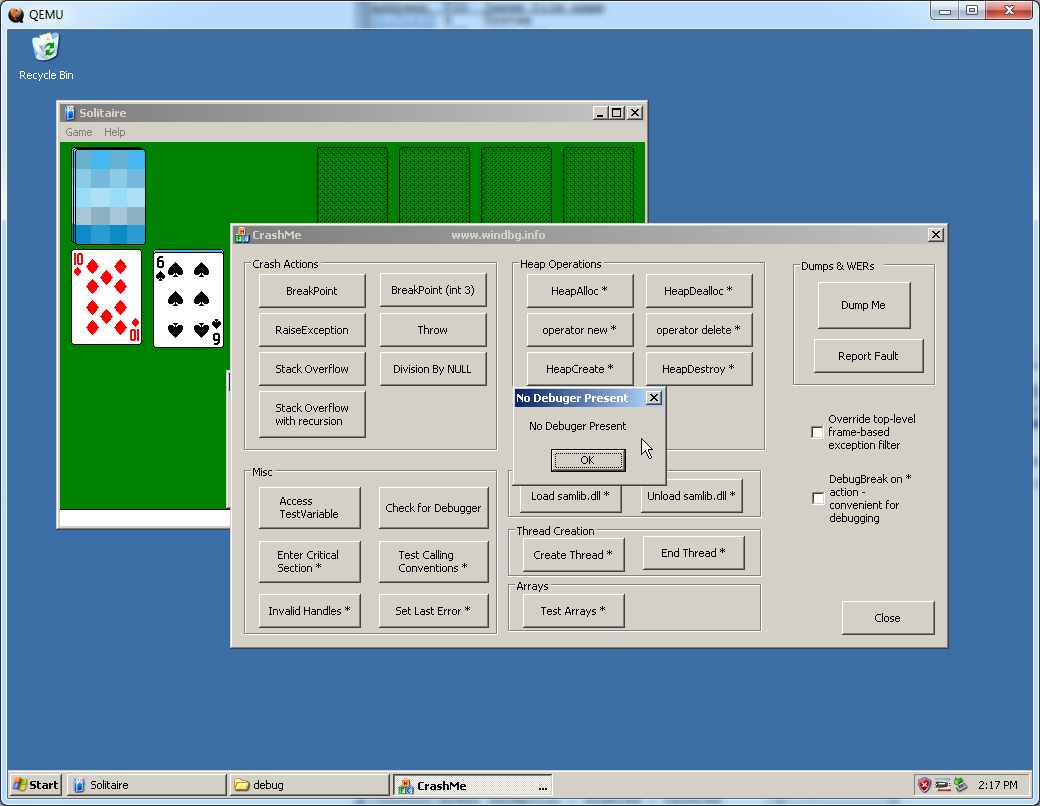The height and width of the screenshot is (806, 1040).
Task: Click the Dump Me button
Action: (x=864, y=305)
